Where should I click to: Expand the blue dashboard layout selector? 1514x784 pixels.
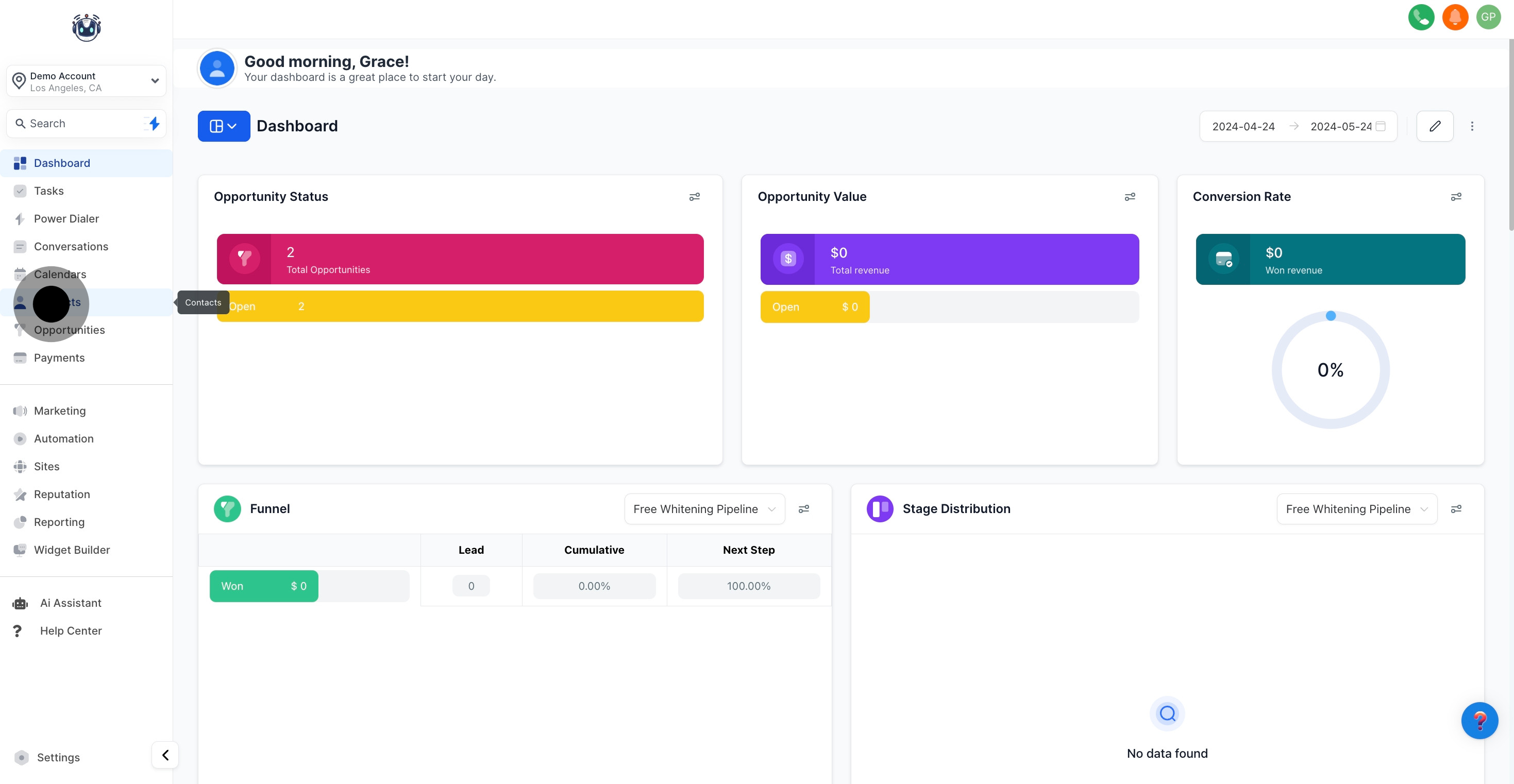pyautogui.click(x=223, y=126)
